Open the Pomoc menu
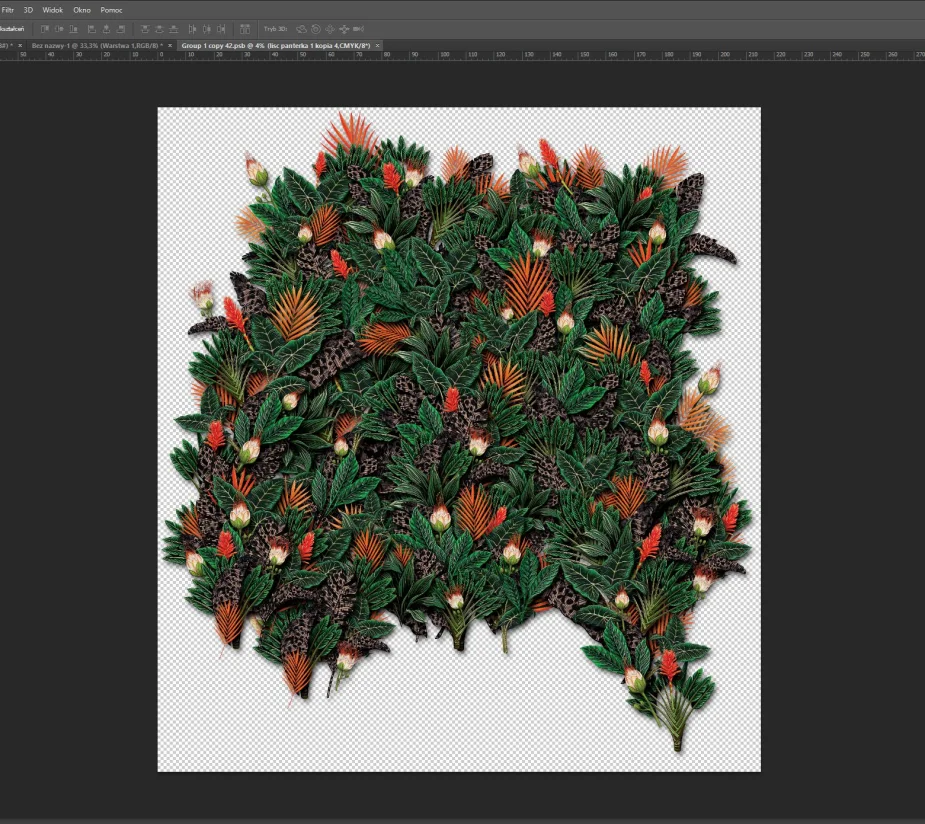Image resolution: width=925 pixels, height=824 pixels. pos(111,10)
